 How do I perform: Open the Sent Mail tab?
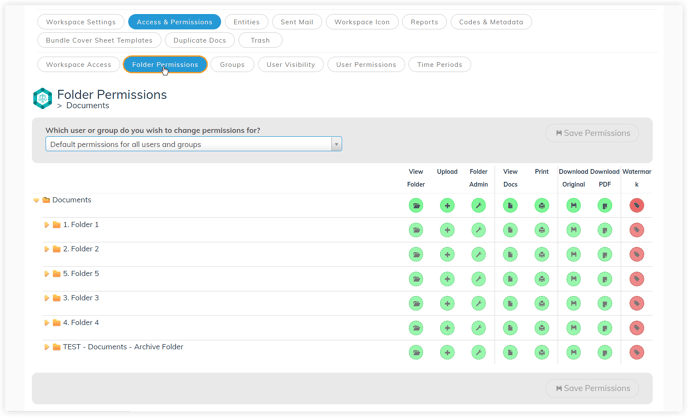click(x=297, y=22)
